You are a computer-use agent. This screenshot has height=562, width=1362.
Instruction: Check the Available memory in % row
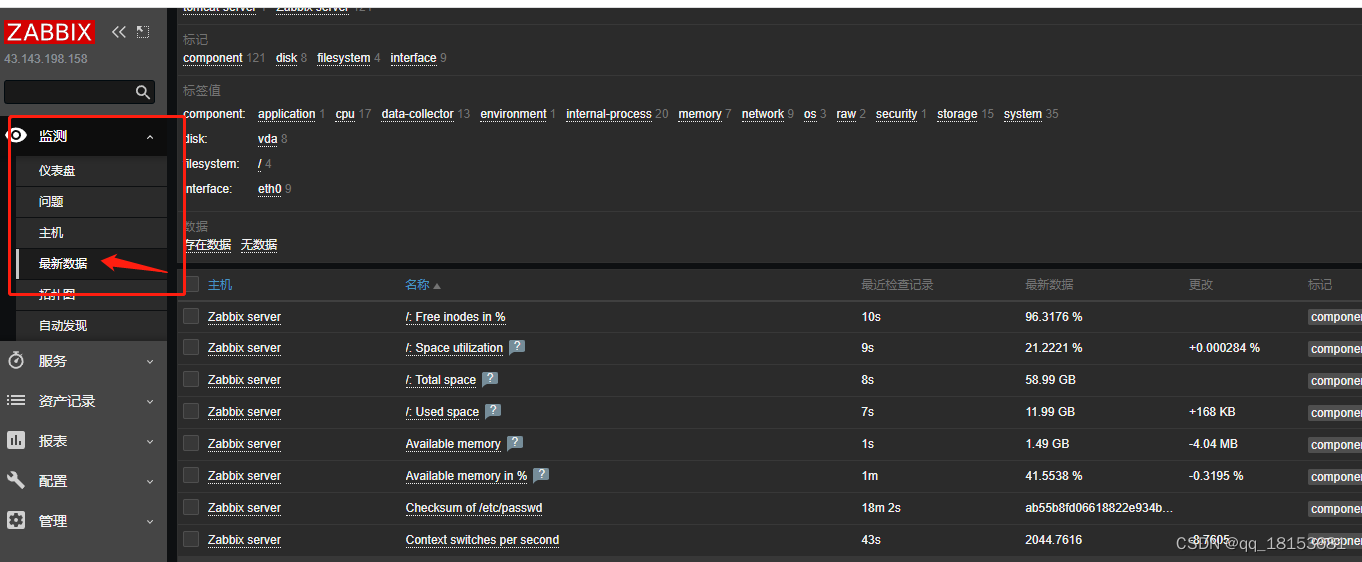(191, 475)
